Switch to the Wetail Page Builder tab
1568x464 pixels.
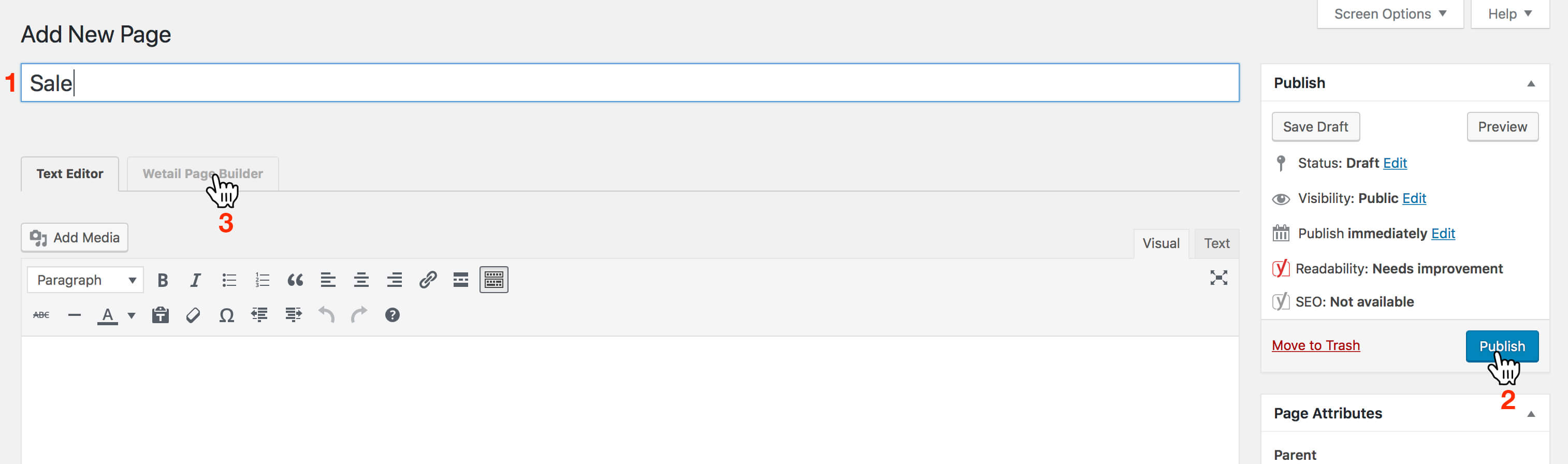pyautogui.click(x=202, y=174)
